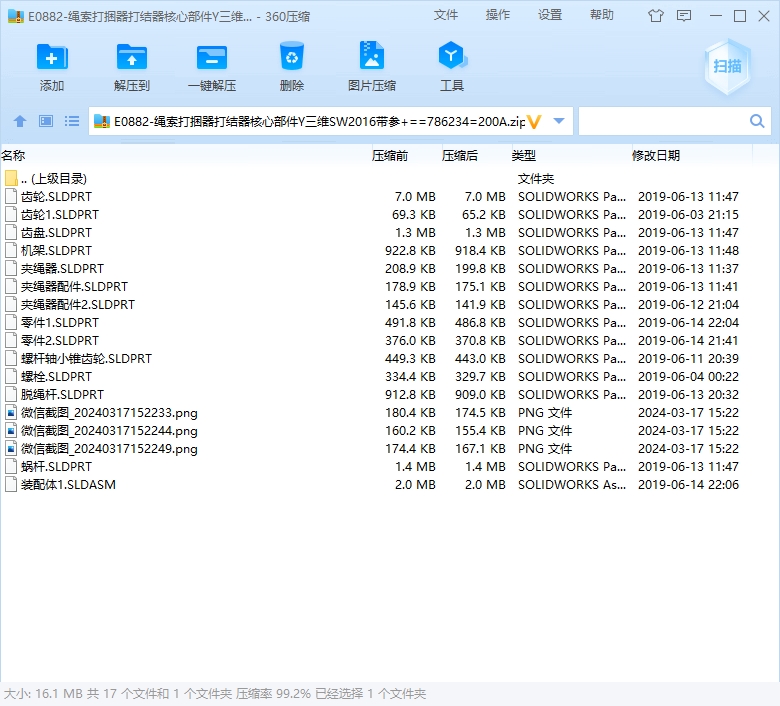Viewport: 780px width, 706px height.
Task: Open the 工具 (Tools) icon
Action: pyautogui.click(x=452, y=56)
